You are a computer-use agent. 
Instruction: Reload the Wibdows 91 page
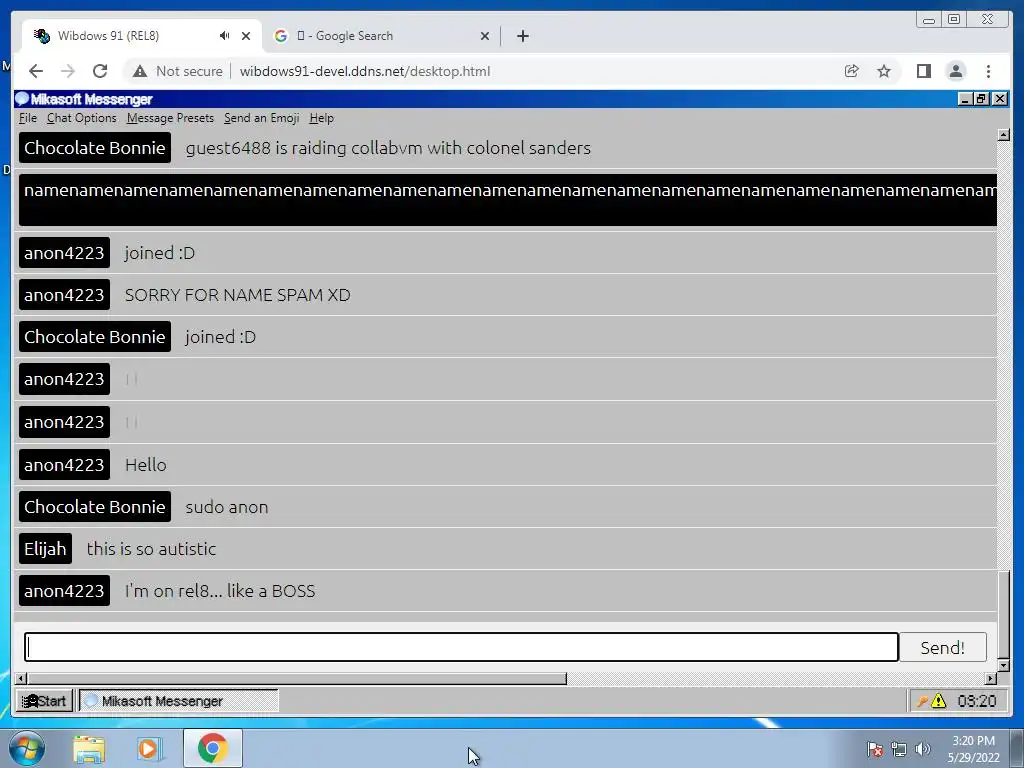100,71
